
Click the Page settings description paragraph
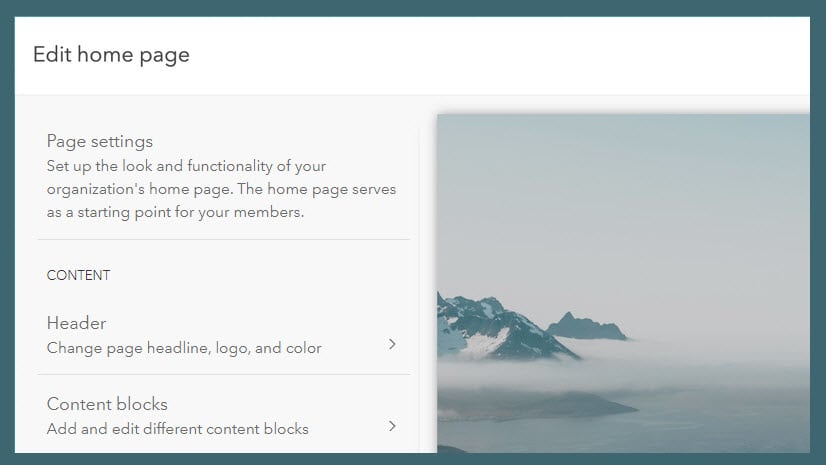point(222,189)
